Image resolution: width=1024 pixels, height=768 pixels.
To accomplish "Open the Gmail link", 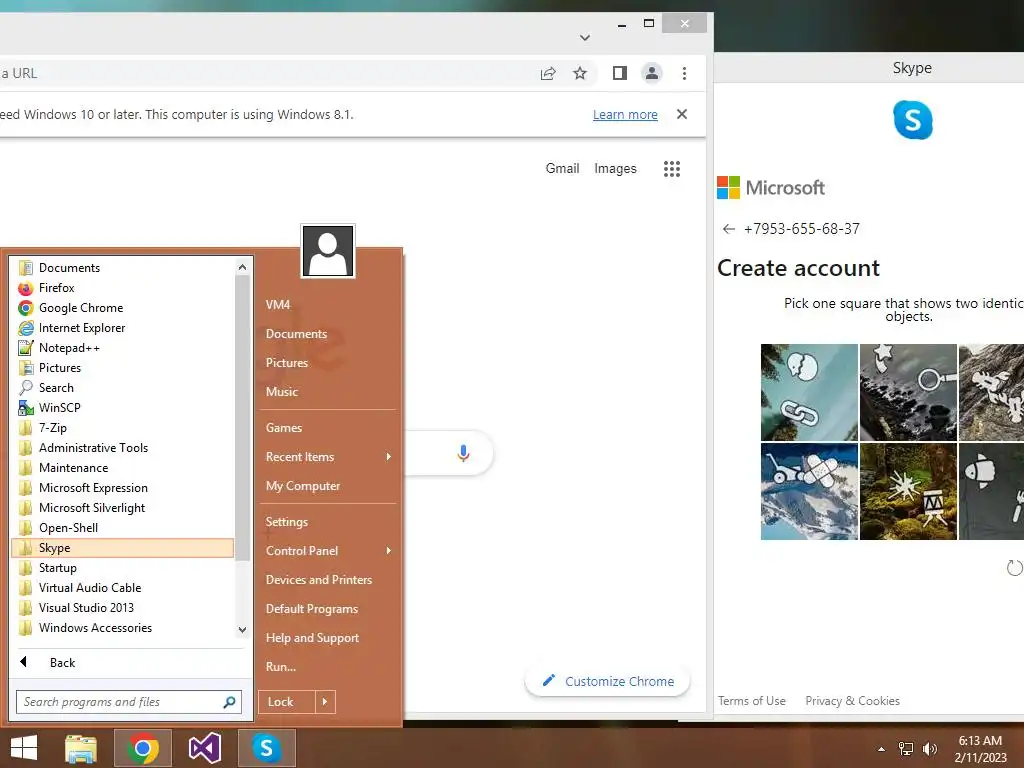I will (562, 168).
